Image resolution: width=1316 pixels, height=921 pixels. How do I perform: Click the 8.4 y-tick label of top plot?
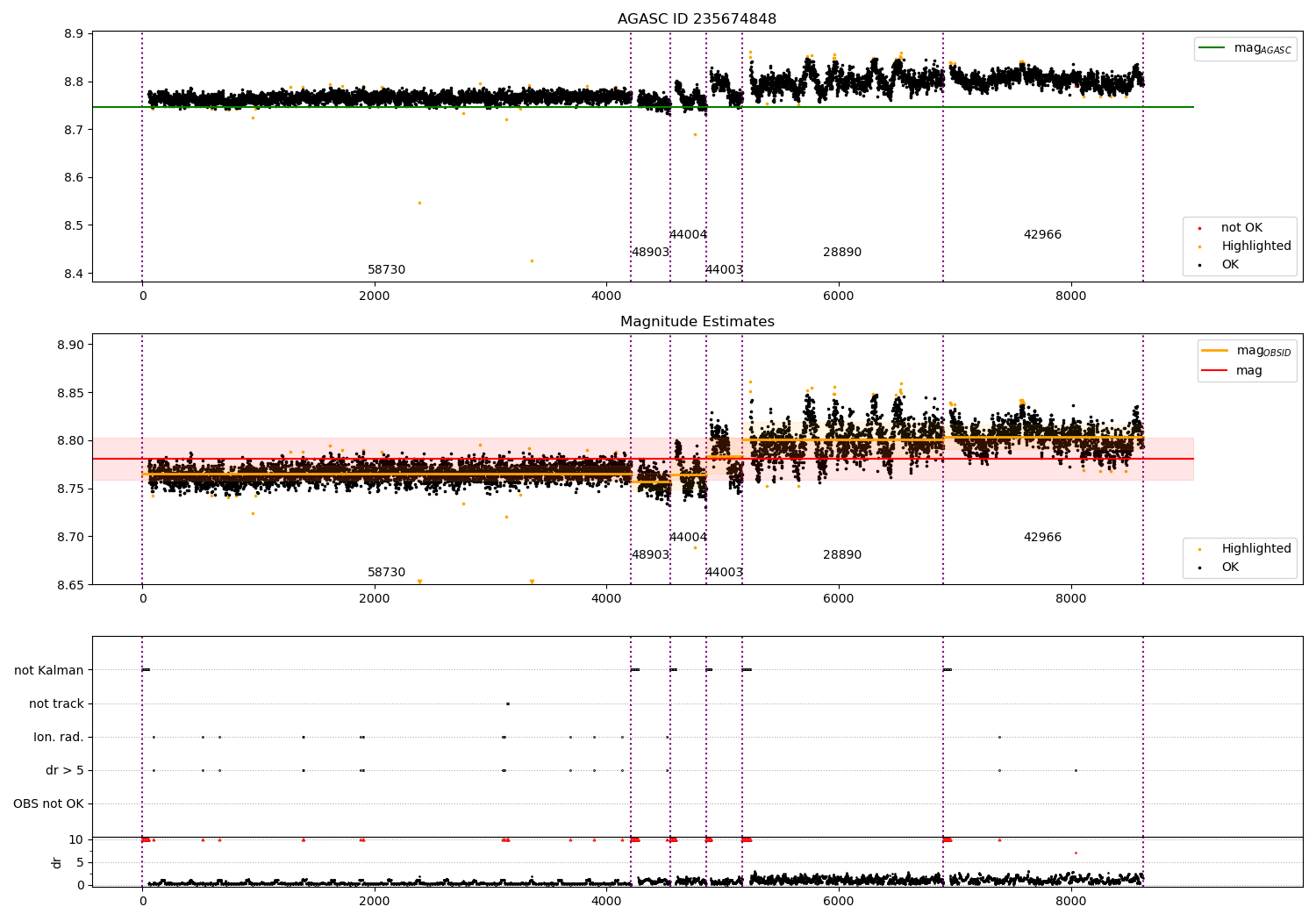(x=74, y=274)
